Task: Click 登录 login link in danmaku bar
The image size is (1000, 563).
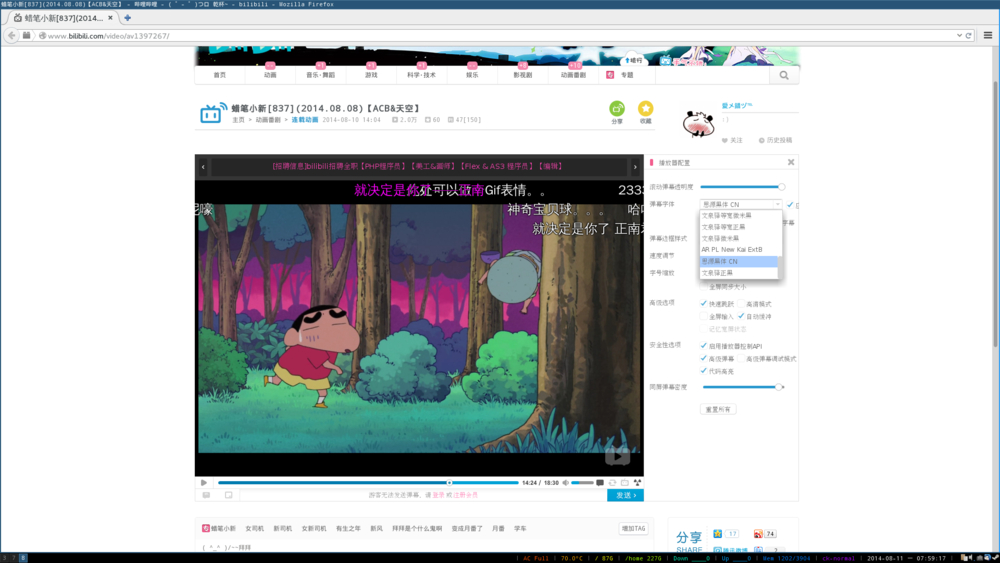Action: point(438,495)
